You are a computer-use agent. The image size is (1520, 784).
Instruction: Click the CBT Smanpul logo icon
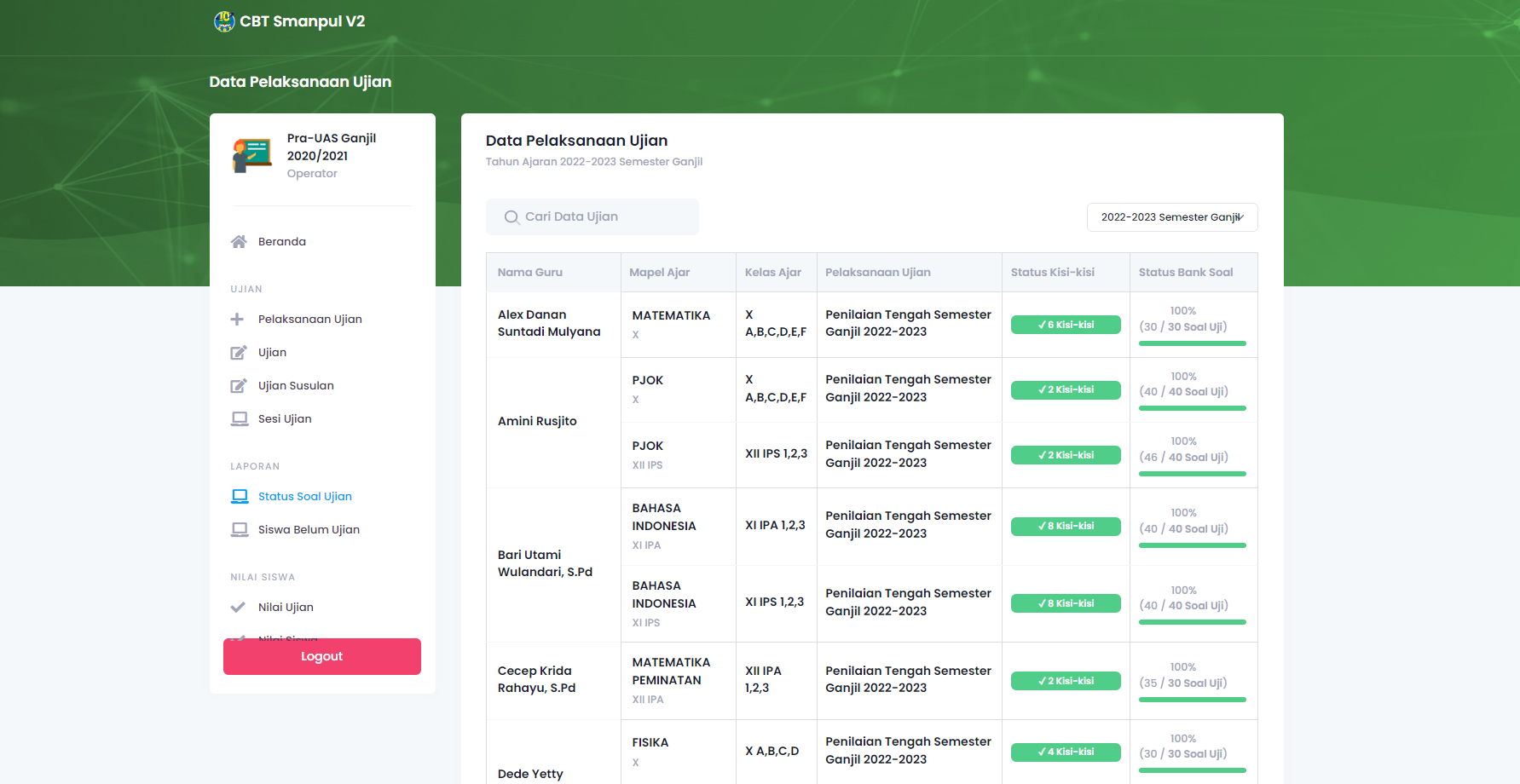(x=224, y=21)
